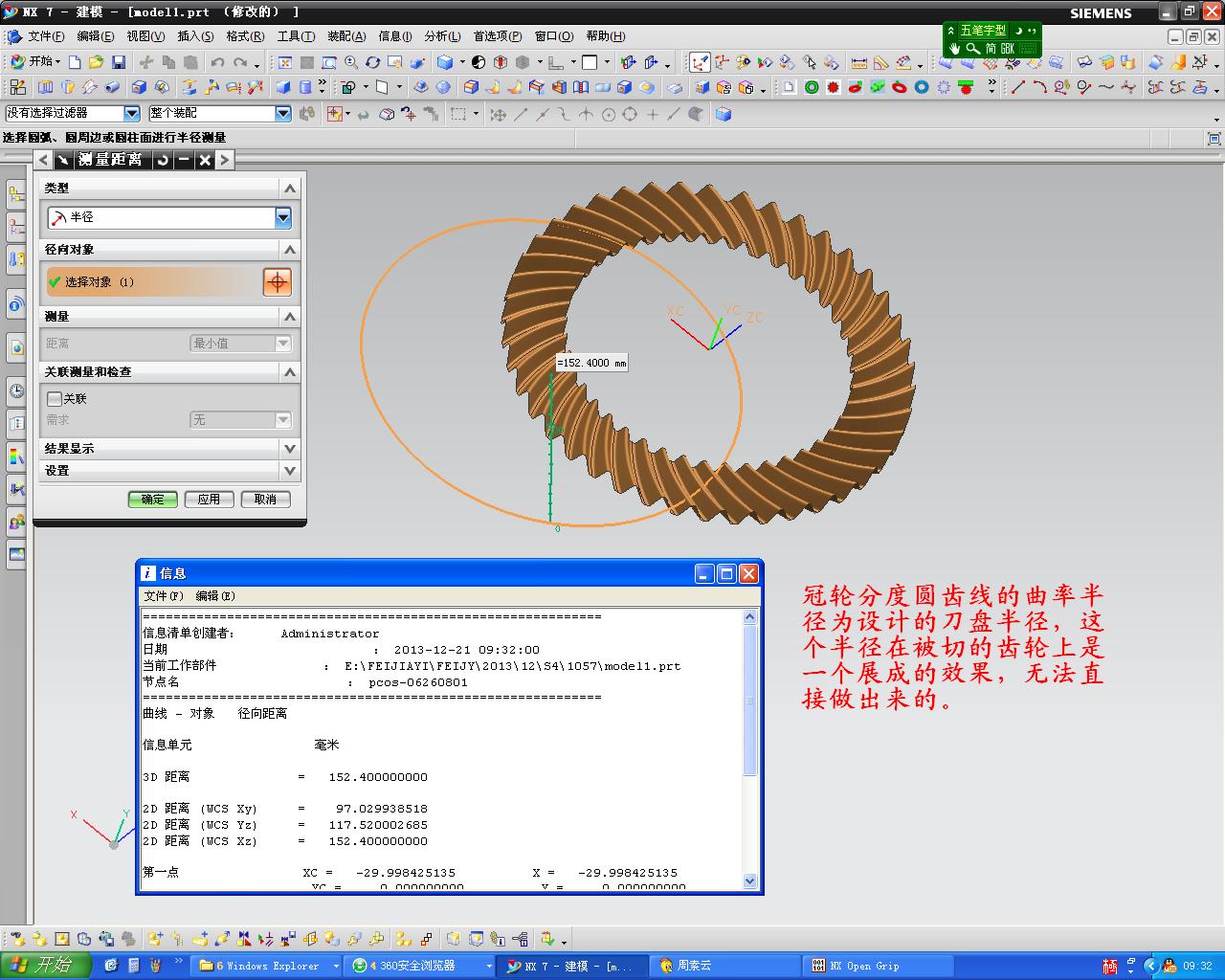The image size is (1225, 980).
Task: Click previous arrow in dialog title bar
Action: click(x=43, y=160)
